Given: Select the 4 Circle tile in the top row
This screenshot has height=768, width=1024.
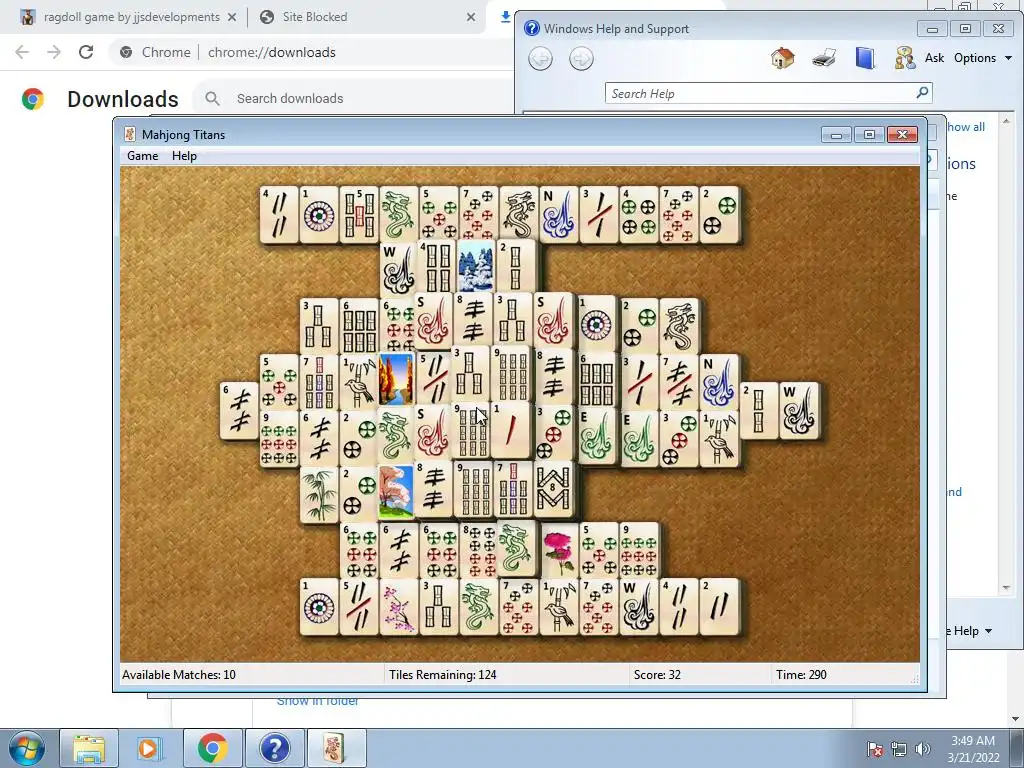Looking at the screenshot, I should [x=639, y=215].
